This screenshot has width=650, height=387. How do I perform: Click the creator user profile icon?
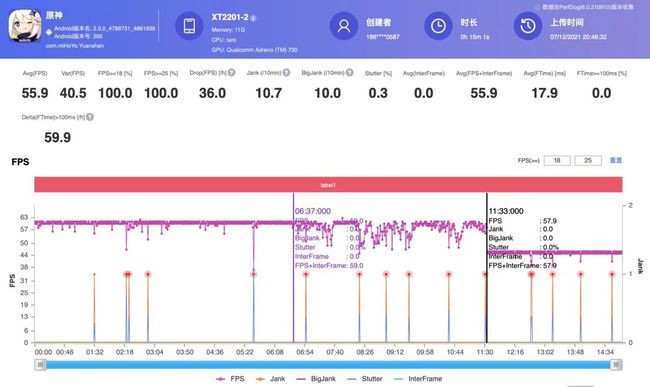344,26
